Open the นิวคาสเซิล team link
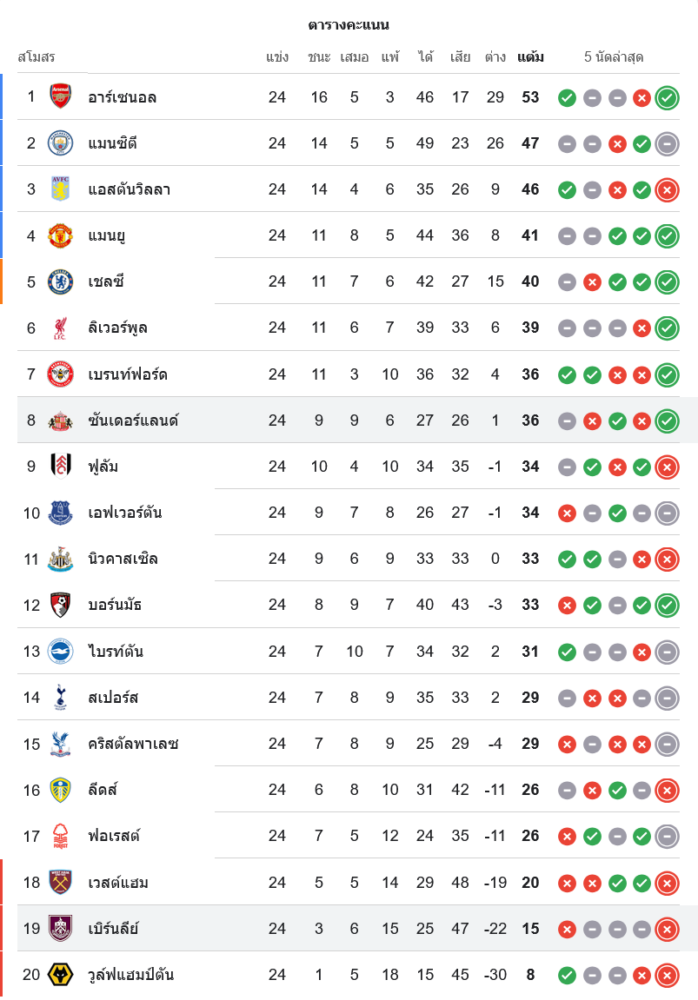Viewport: 698px width, 1000px height. point(123,558)
